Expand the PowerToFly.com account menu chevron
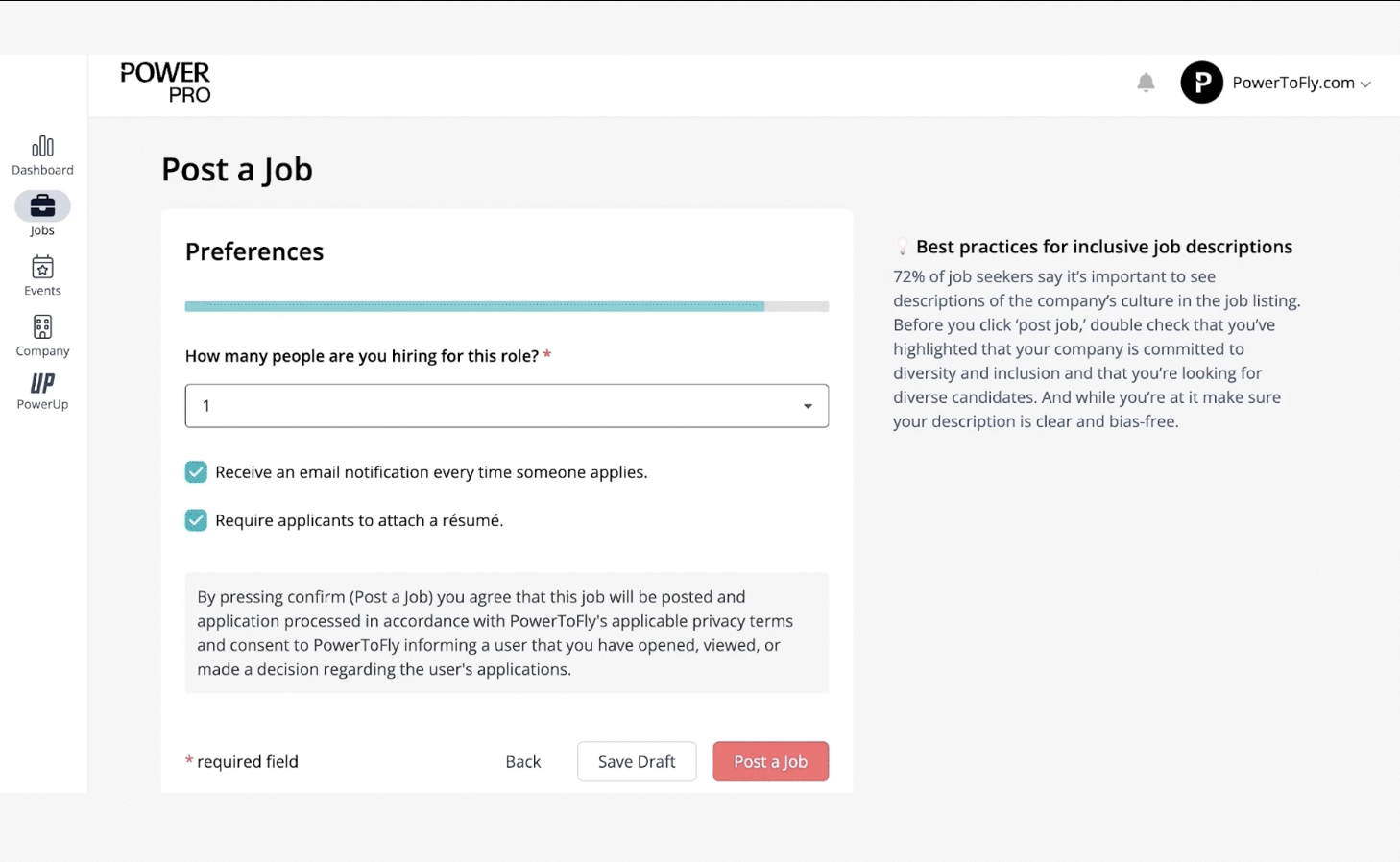 click(1365, 84)
